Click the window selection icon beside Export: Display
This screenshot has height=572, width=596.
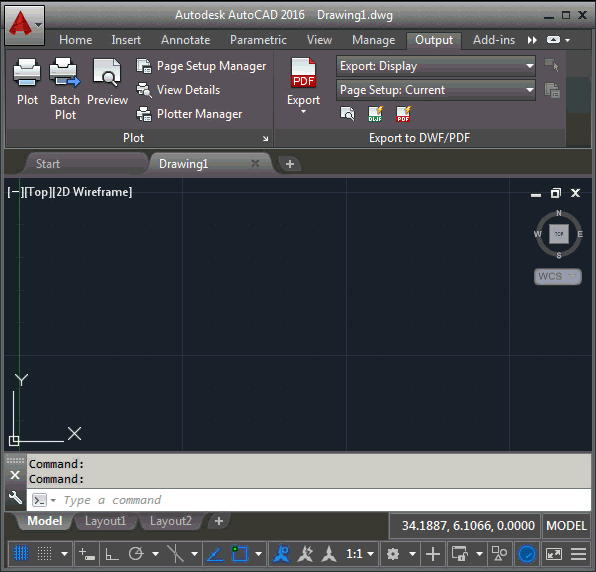(x=552, y=65)
